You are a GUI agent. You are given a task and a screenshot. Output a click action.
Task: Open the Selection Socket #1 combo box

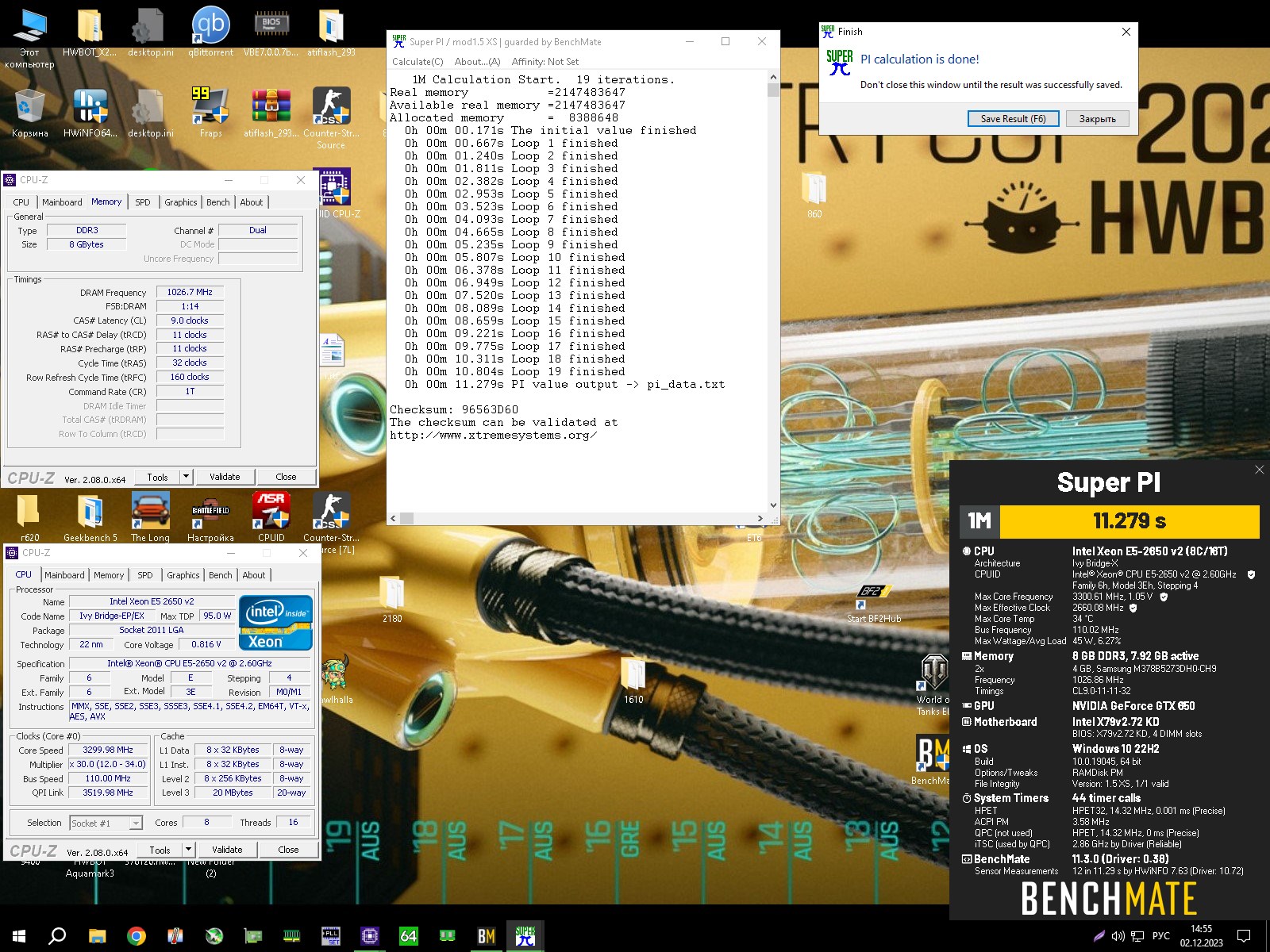coord(106,823)
